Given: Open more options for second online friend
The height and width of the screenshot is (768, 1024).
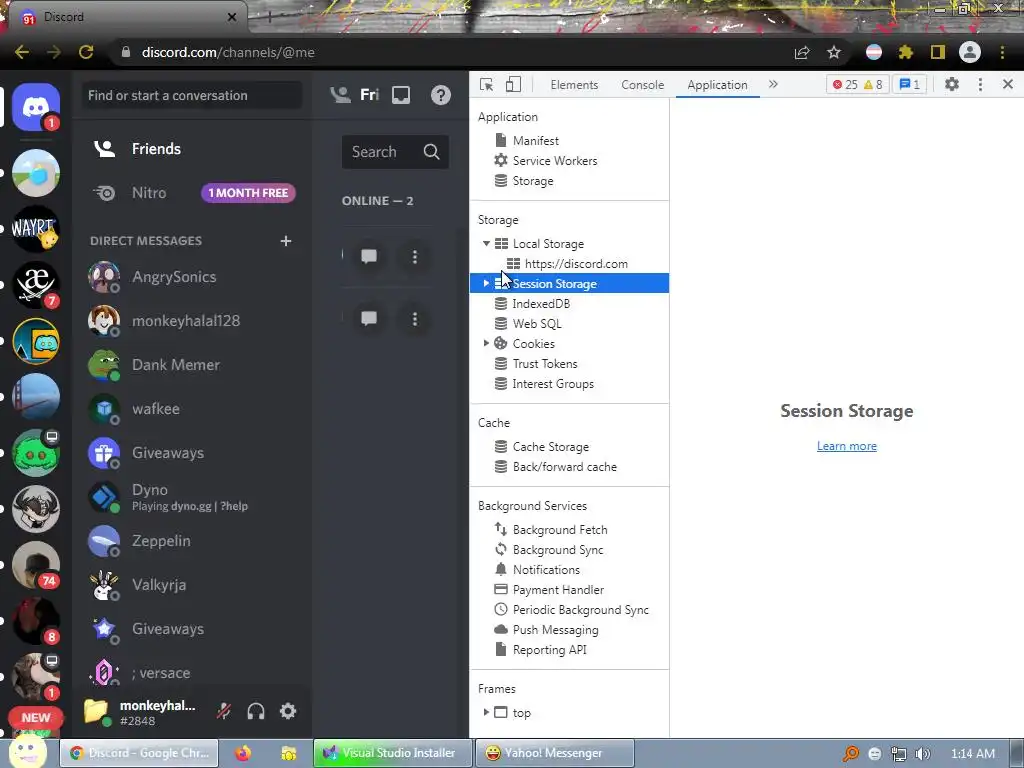Looking at the screenshot, I should 415,319.
